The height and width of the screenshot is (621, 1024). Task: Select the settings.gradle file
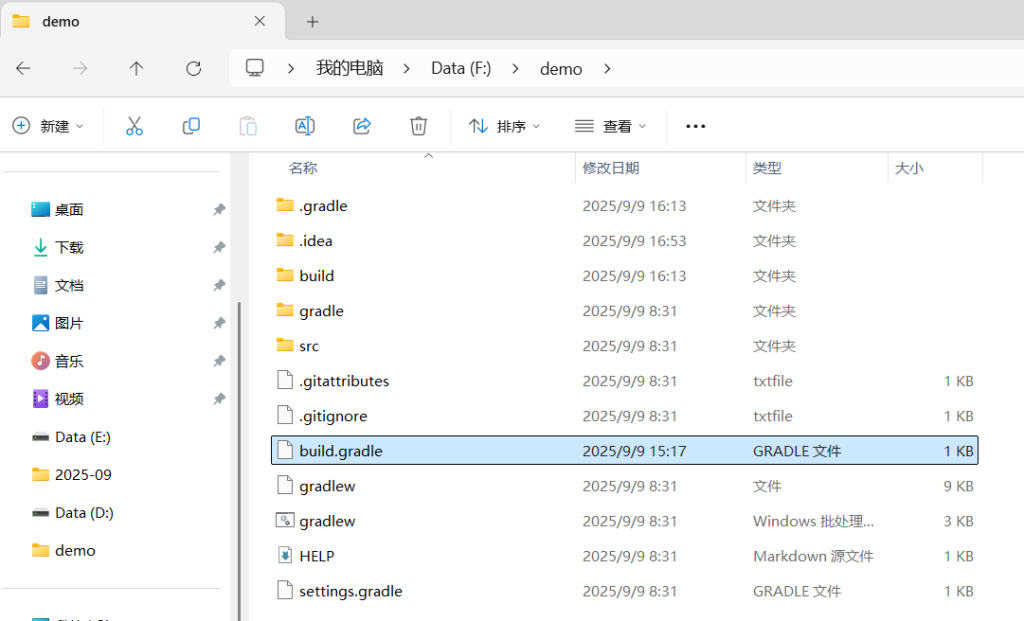[350, 591]
